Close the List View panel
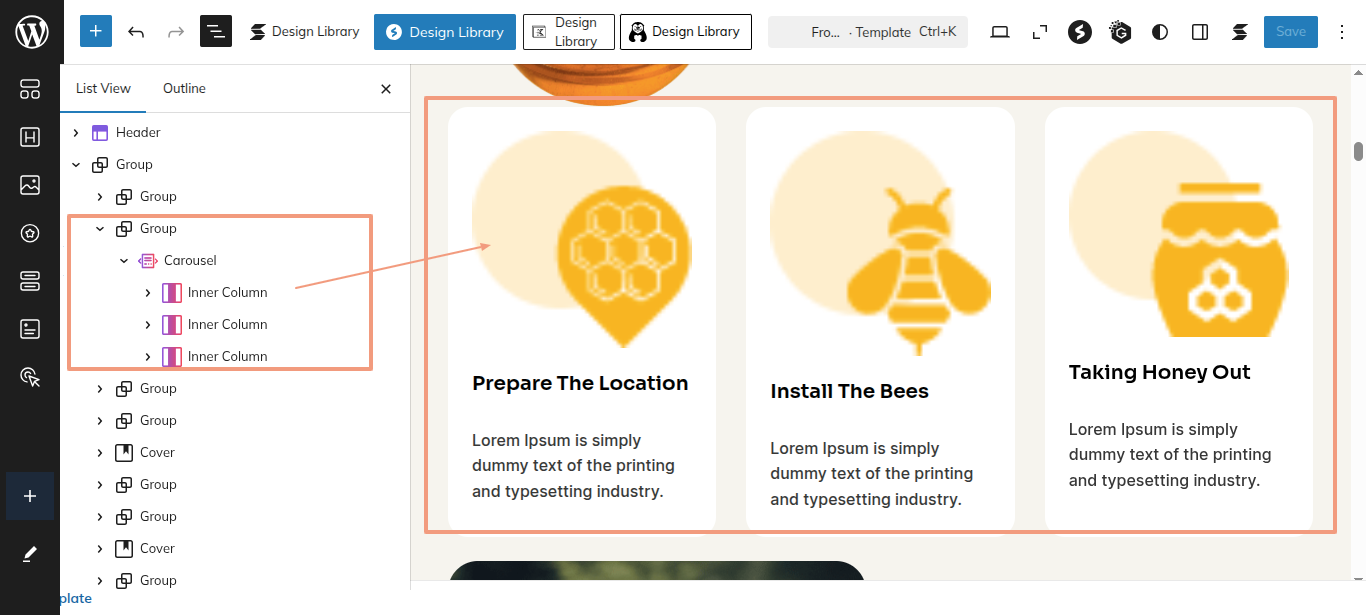The height and width of the screenshot is (615, 1366). [x=386, y=89]
